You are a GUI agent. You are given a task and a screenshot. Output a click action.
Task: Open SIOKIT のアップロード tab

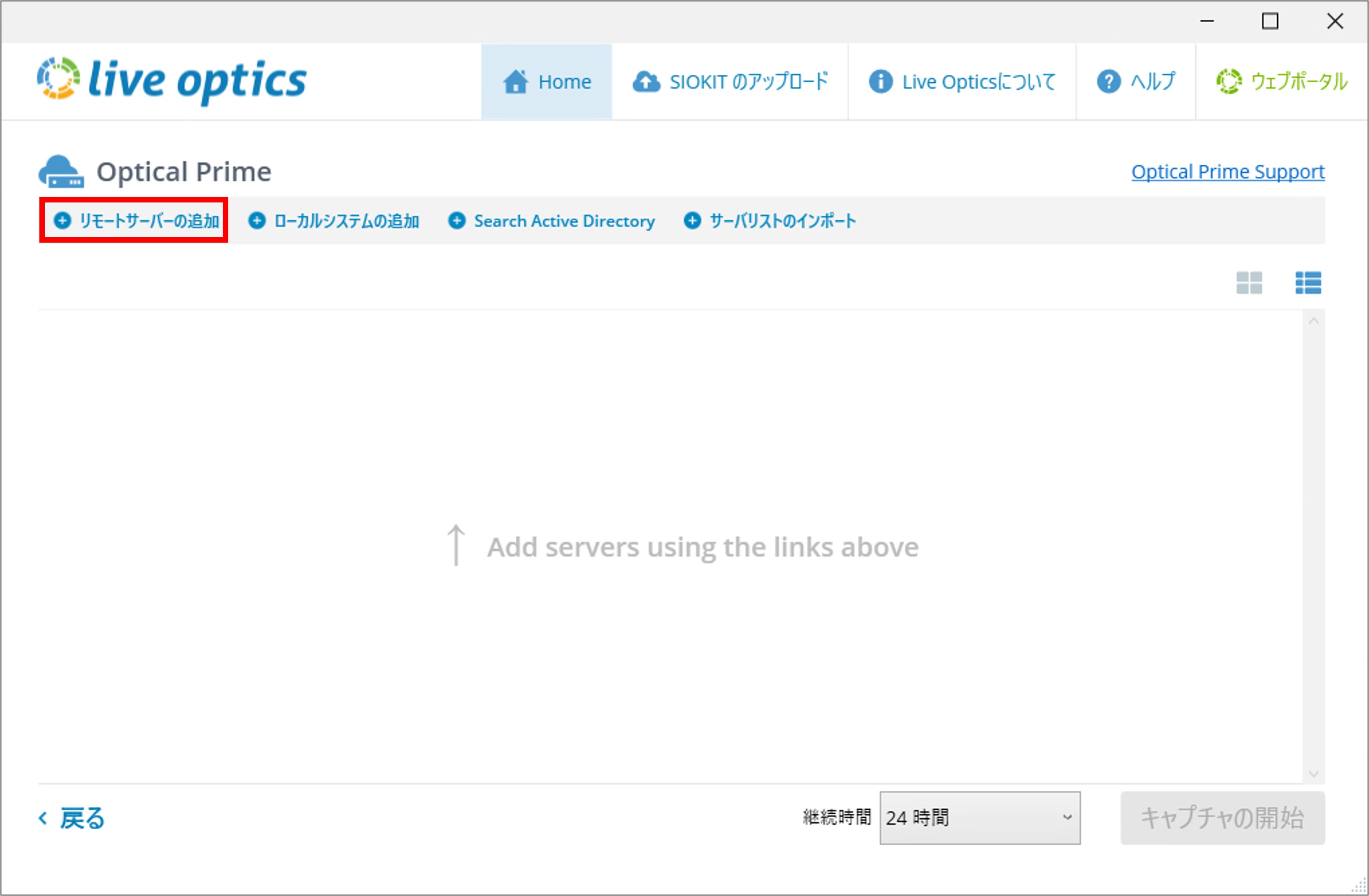click(730, 82)
